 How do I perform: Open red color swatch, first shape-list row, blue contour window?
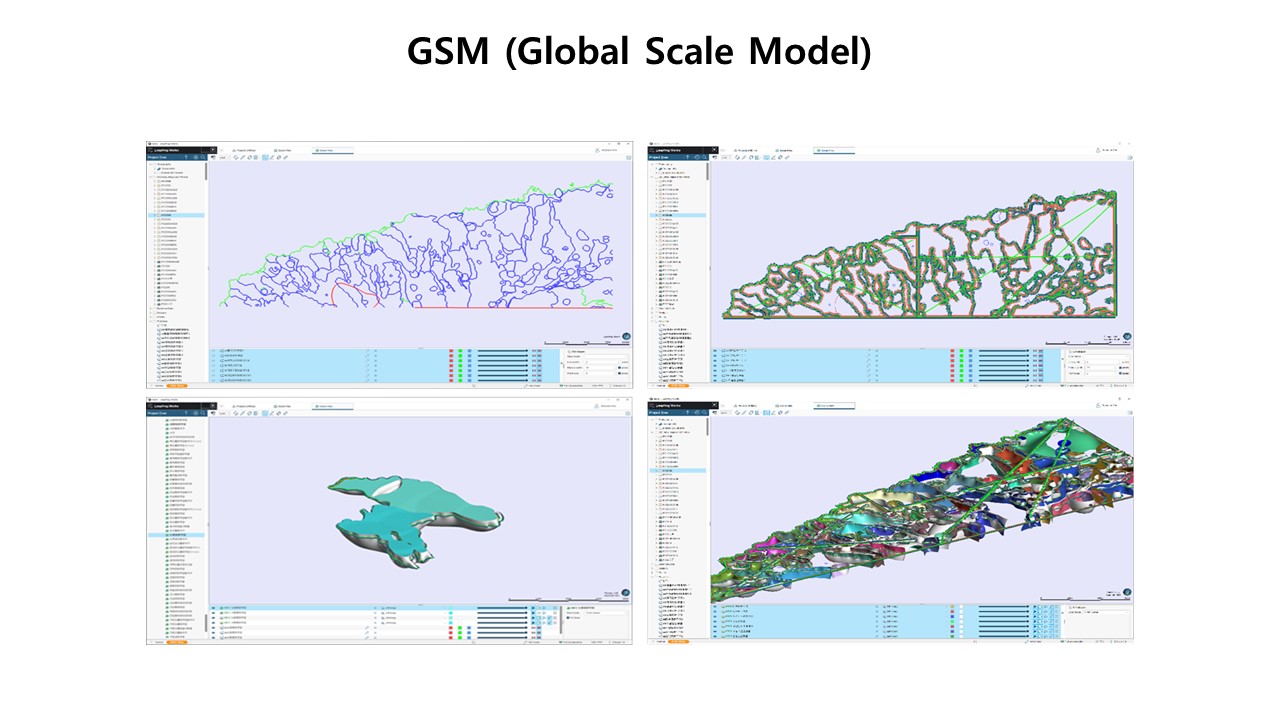coord(451,351)
